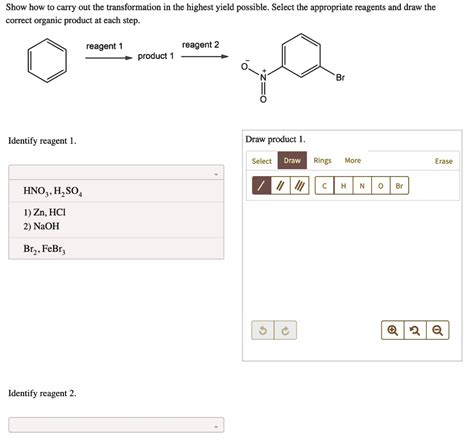Switch to the Rings tab

pyautogui.click(x=322, y=161)
